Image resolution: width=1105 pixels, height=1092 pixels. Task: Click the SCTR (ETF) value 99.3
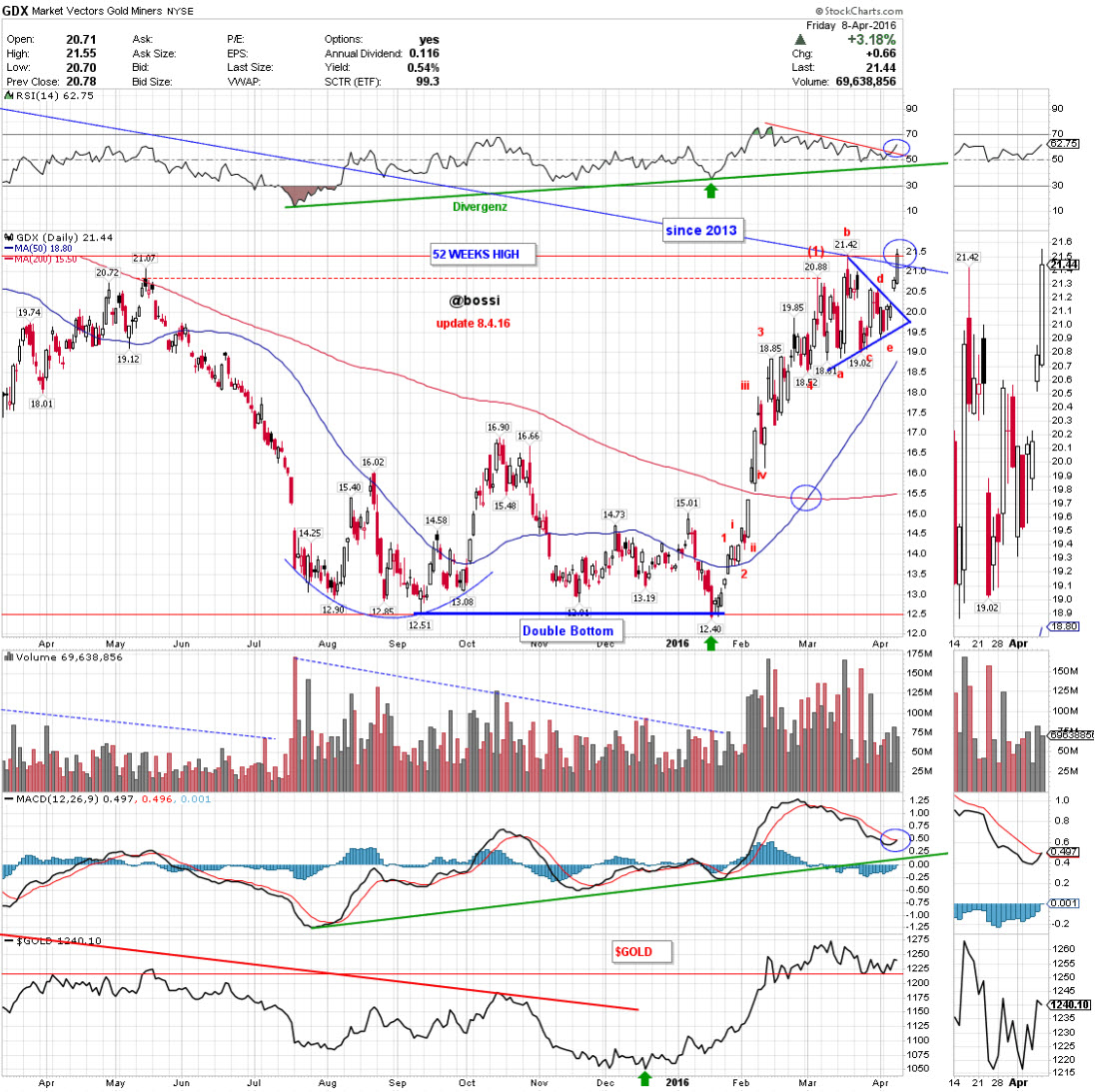[428, 82]
